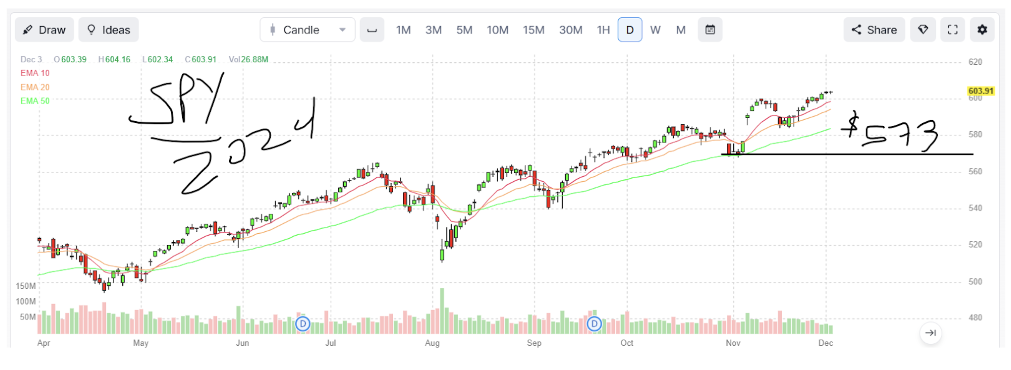Click the Jul label on time axis

331,344
